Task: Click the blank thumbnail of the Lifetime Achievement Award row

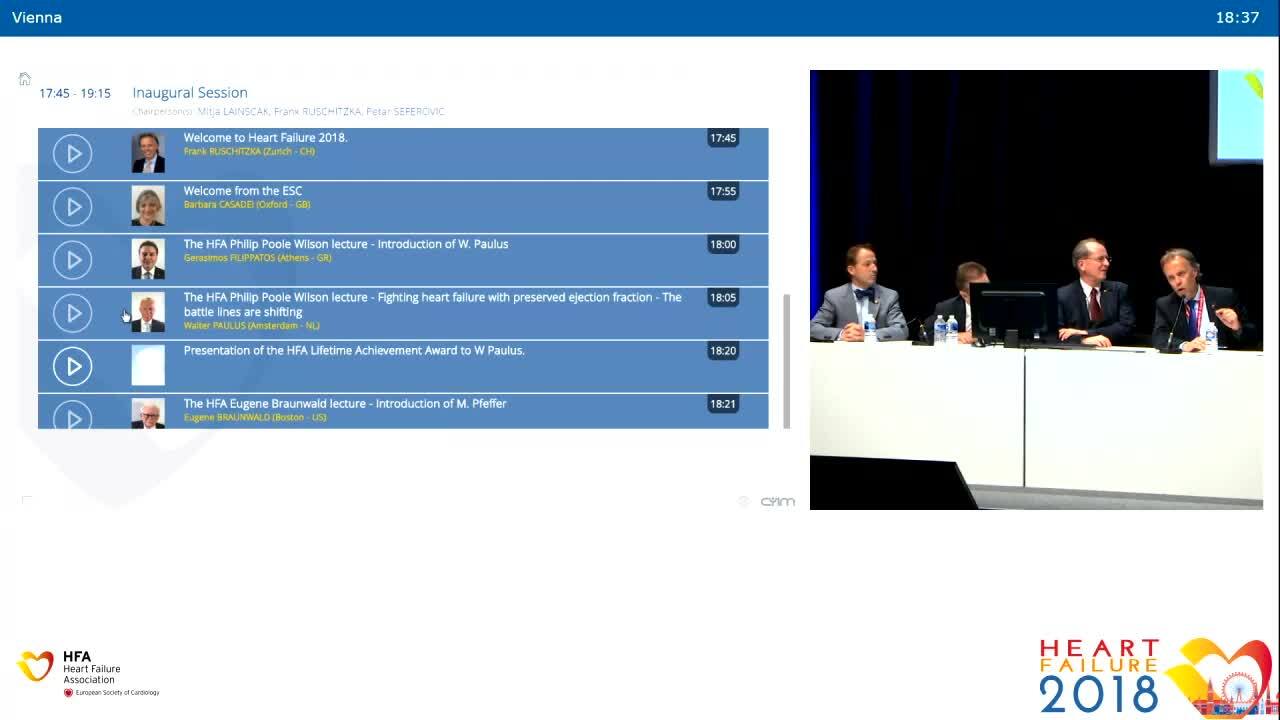Action: pyautogui.click(x=148, y=365)
